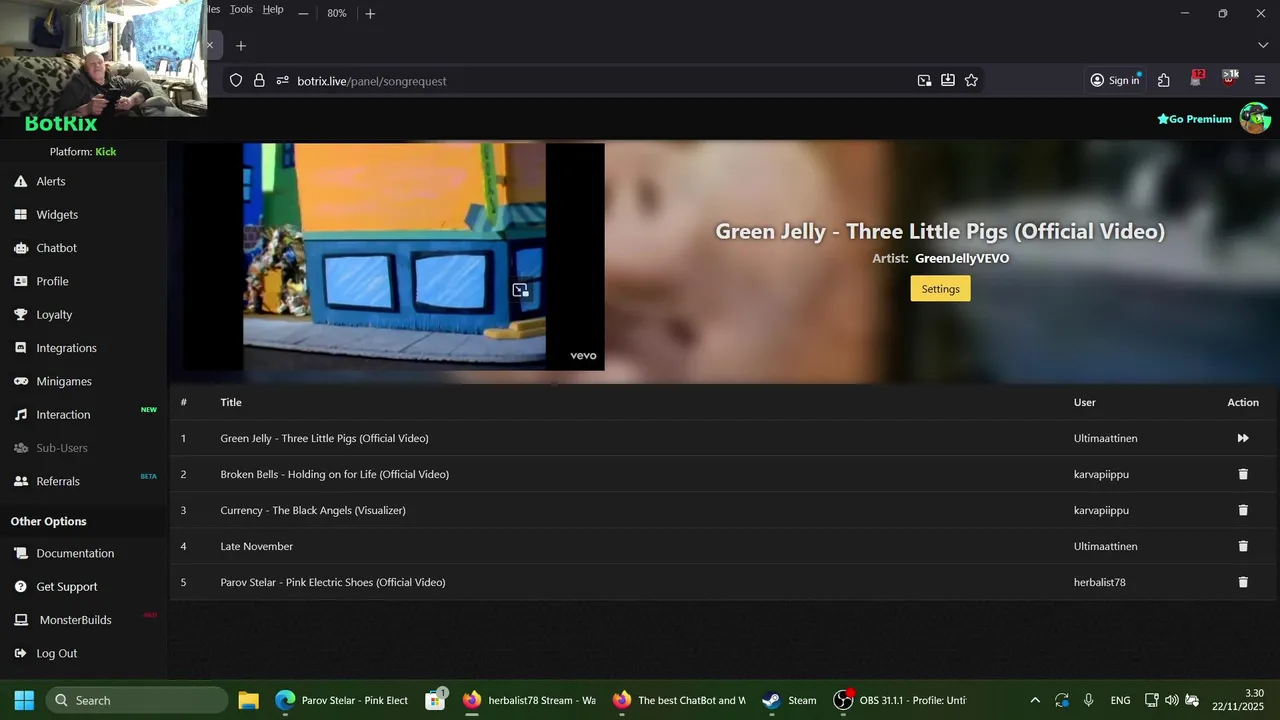
Task: Click the botrix.live address bar
Action: [600, 80]
